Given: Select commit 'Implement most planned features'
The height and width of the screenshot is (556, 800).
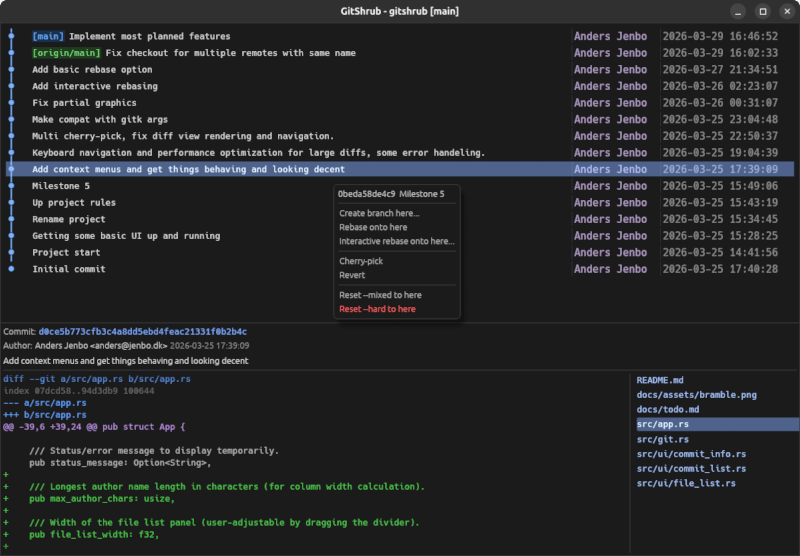Looking at the screenshot, I should click(x=399, y=36).
